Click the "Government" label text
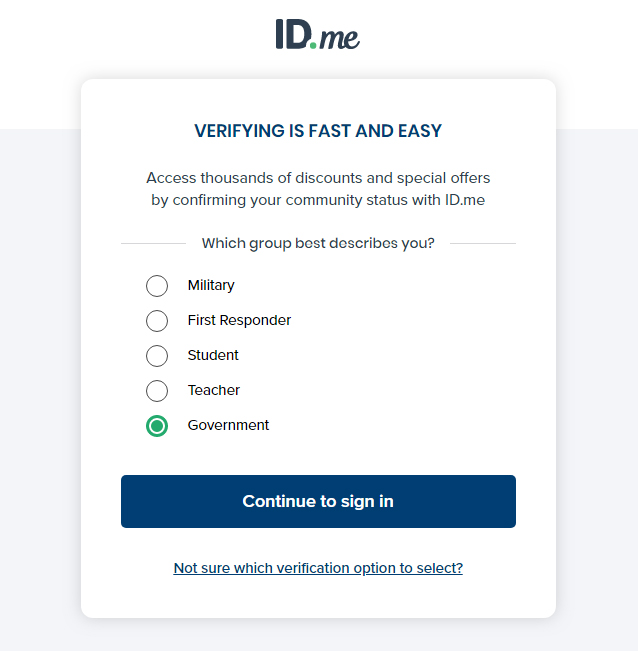Image resolution: width=638 pixels, height=651 pixels. coord(228,425)
